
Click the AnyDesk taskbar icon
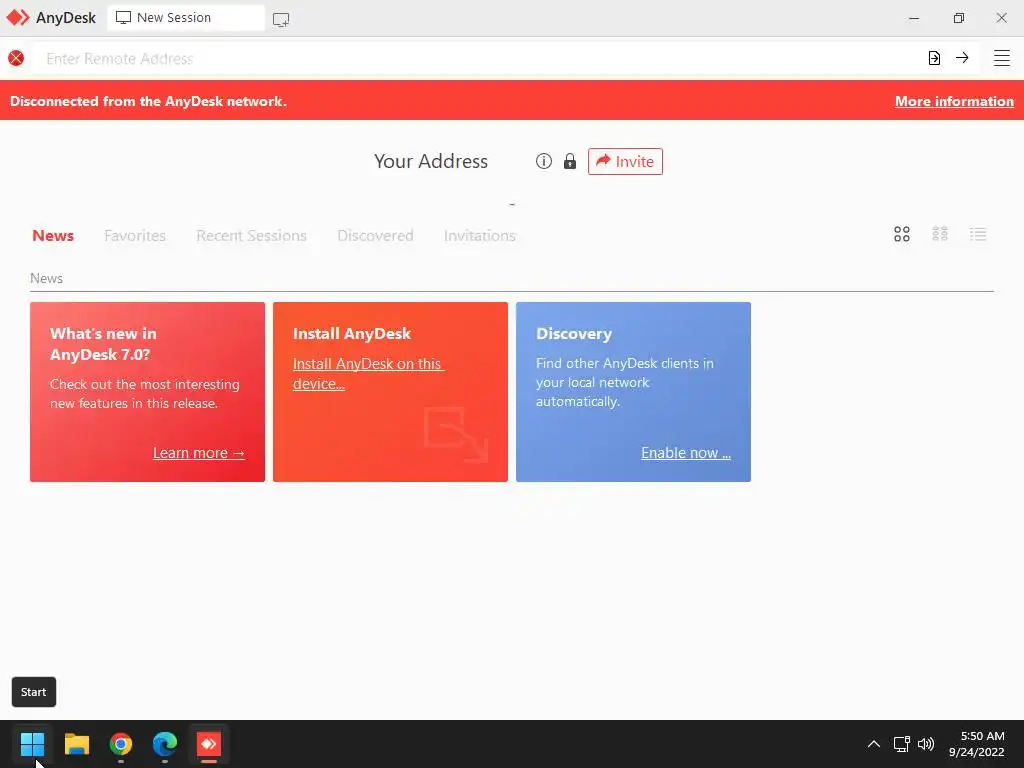(x=209, y=743)
